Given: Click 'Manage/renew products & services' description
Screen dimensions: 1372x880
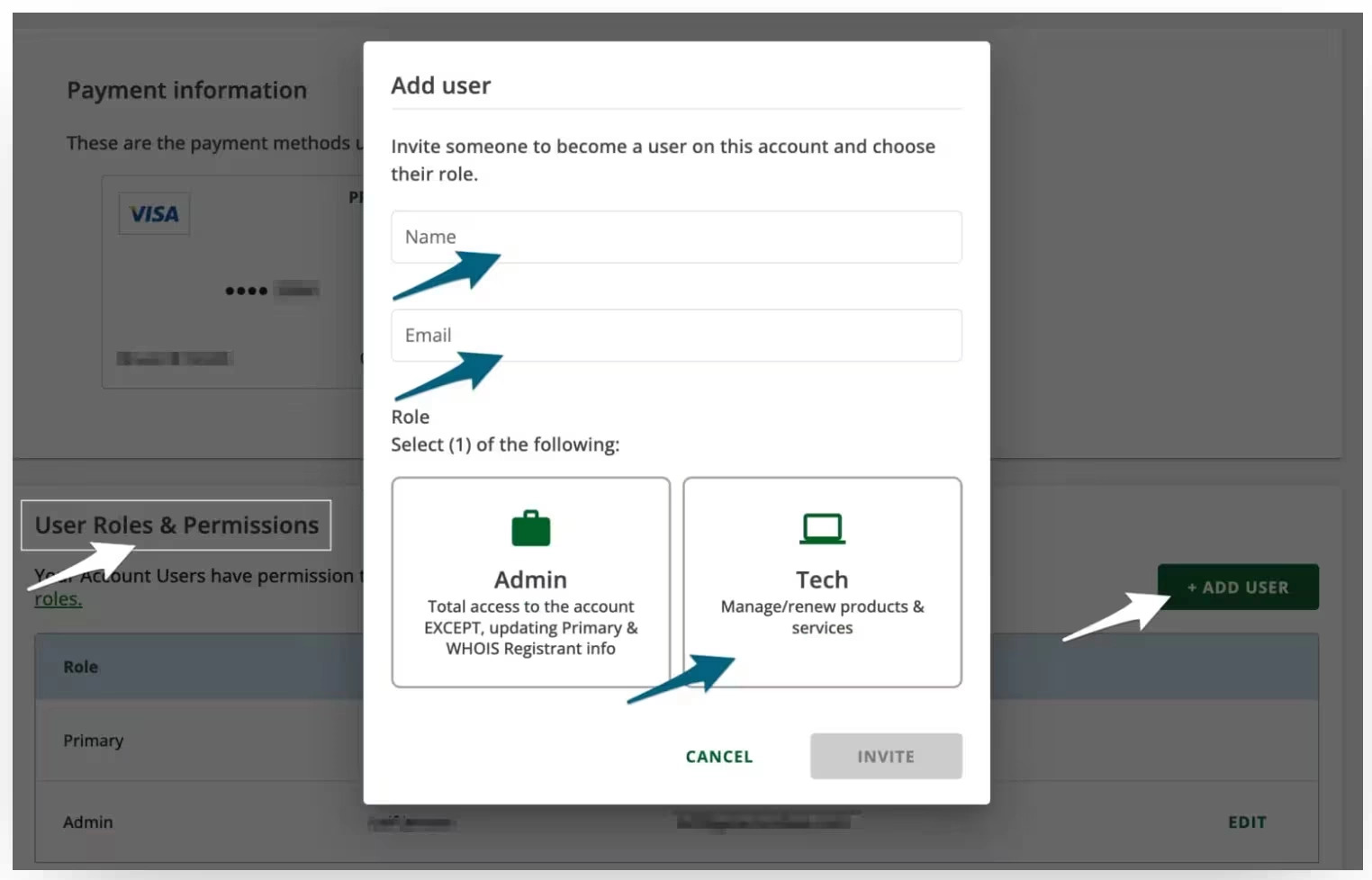Looking at the screenshot, I should click(822, 617).
